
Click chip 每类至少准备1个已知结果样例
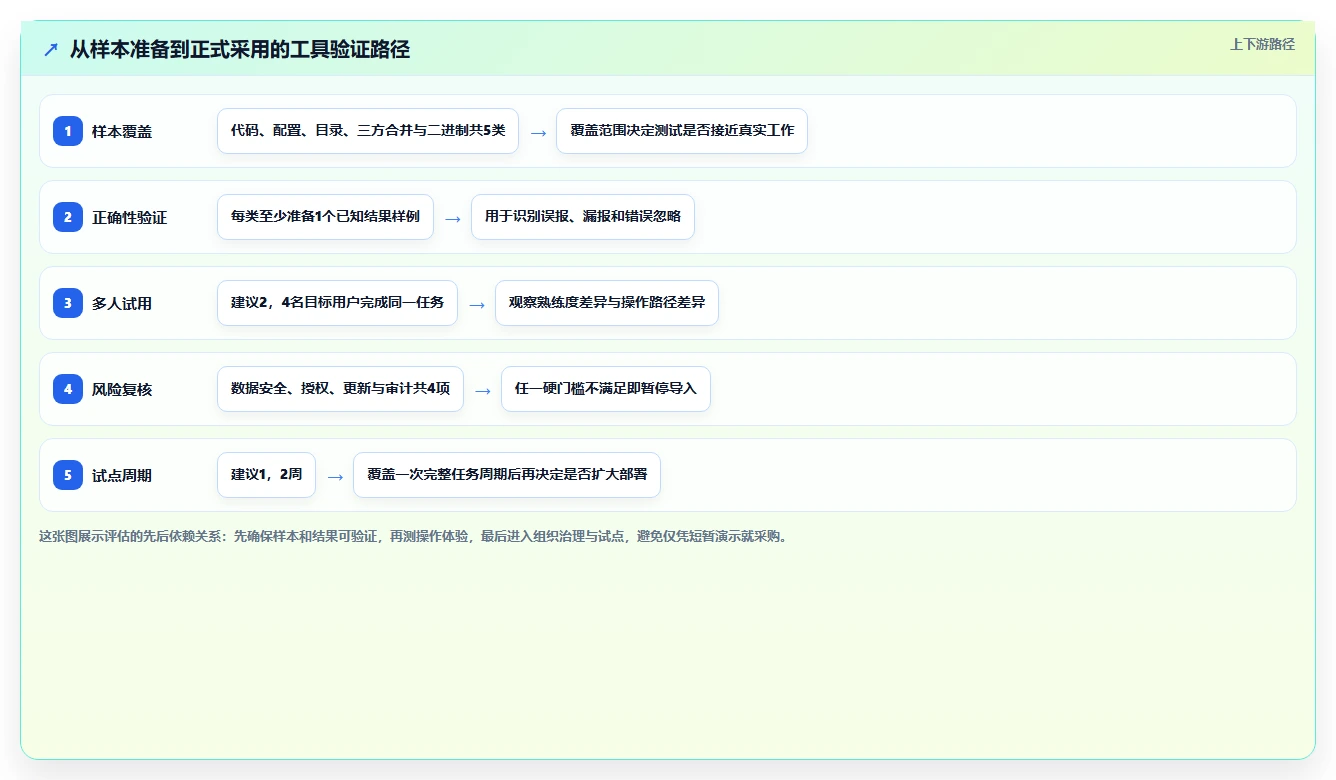(x=325, y=217)
